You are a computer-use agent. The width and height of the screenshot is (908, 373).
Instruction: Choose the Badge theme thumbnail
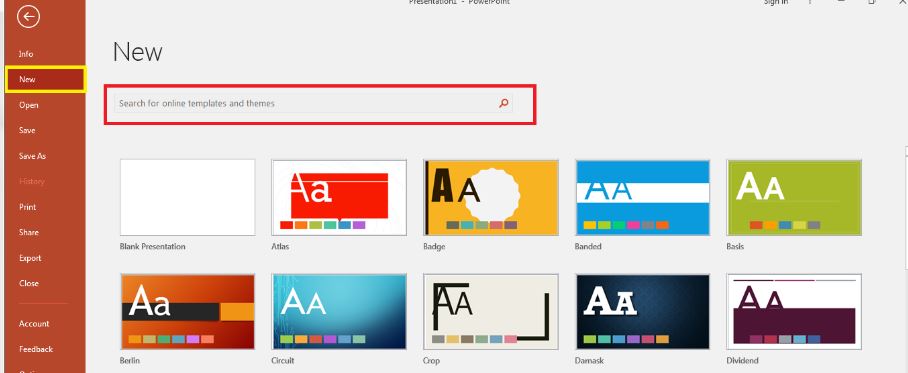click(491, 198)
